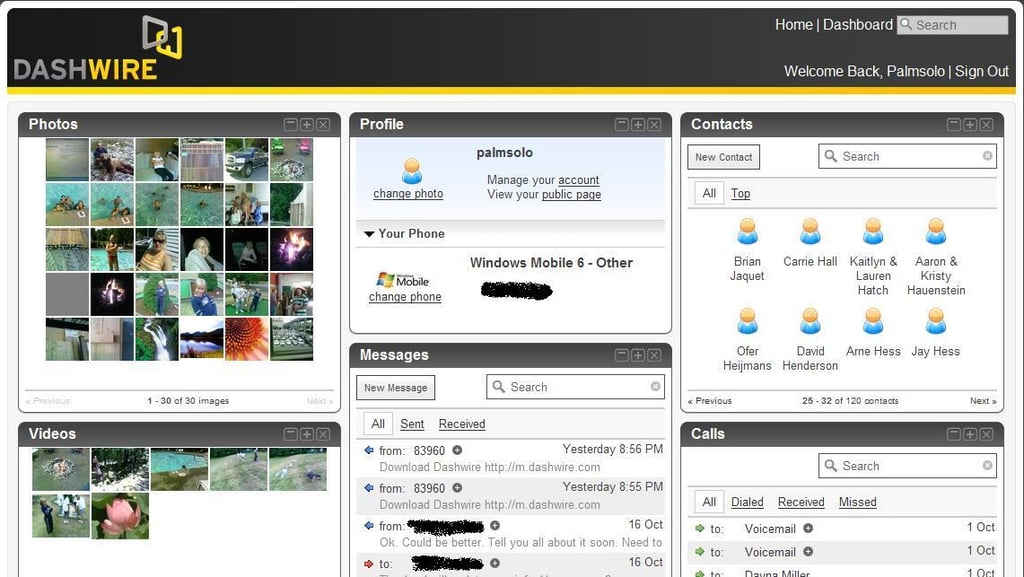This screenshot has height=577, width=1024.
Task: Open Arne Hess contact avatar
Action: point(873,321)
